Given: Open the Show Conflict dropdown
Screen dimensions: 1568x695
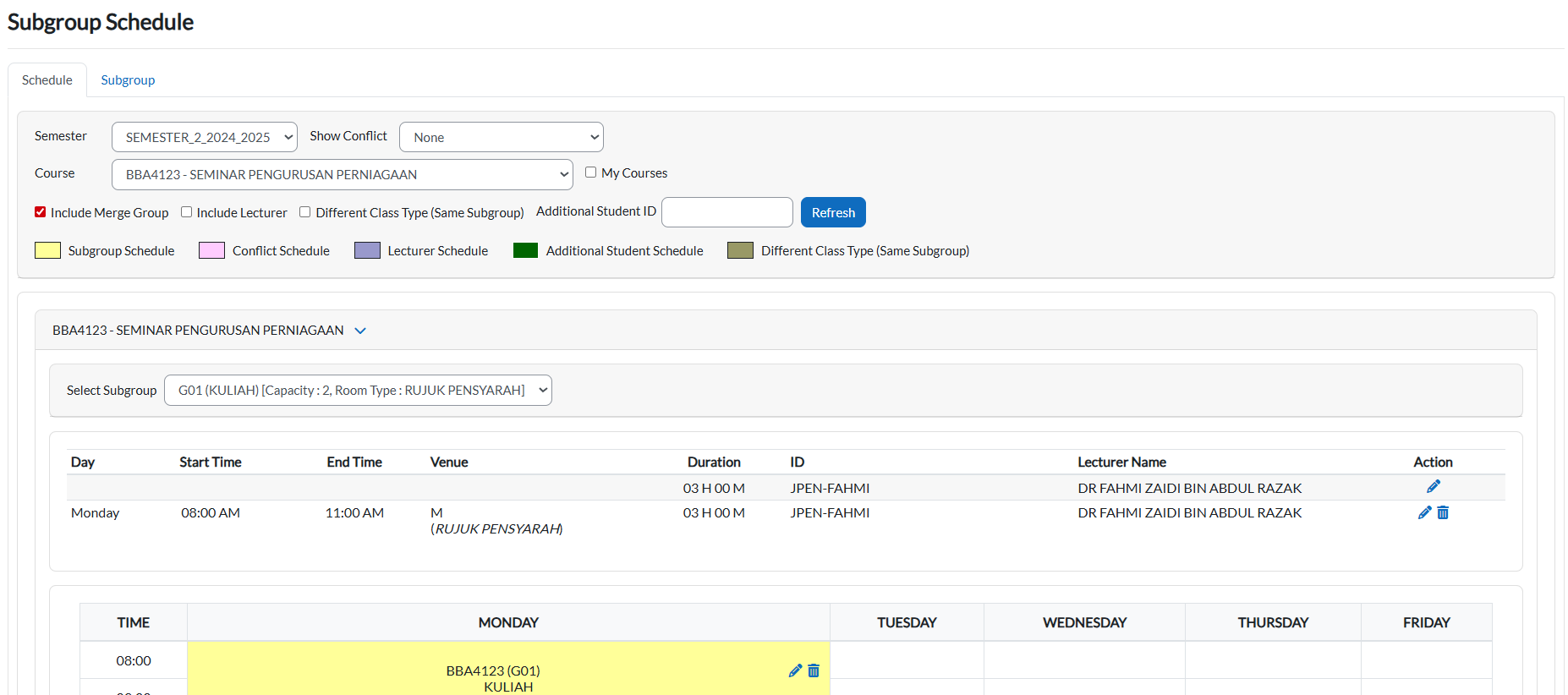Looking at the screenshot, I should [501, 137].
